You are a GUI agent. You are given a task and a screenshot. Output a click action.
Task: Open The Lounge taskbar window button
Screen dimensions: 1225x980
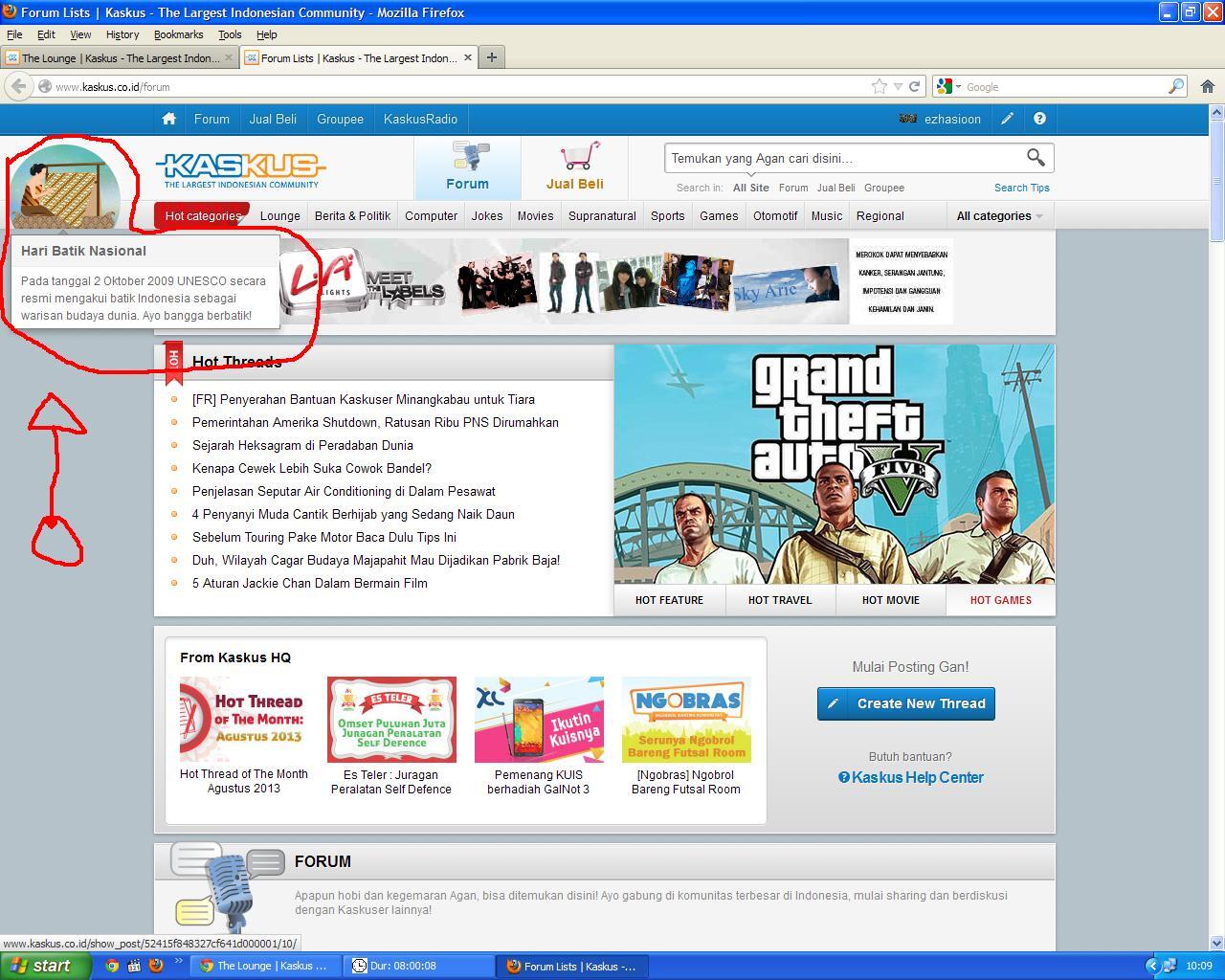tap(265, 966)
